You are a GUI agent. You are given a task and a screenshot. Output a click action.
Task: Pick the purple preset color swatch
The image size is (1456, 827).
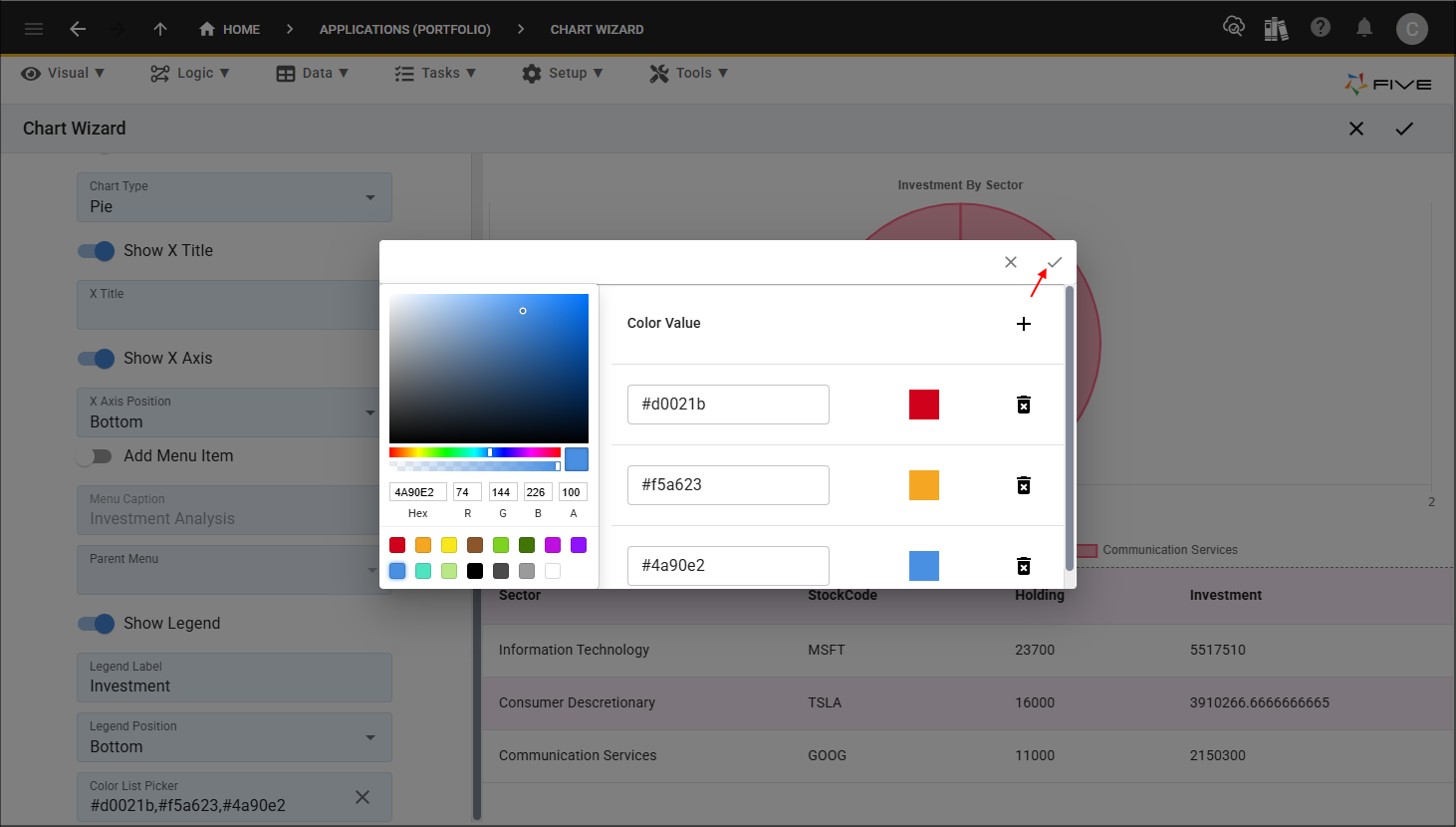[x=579, y=545]
